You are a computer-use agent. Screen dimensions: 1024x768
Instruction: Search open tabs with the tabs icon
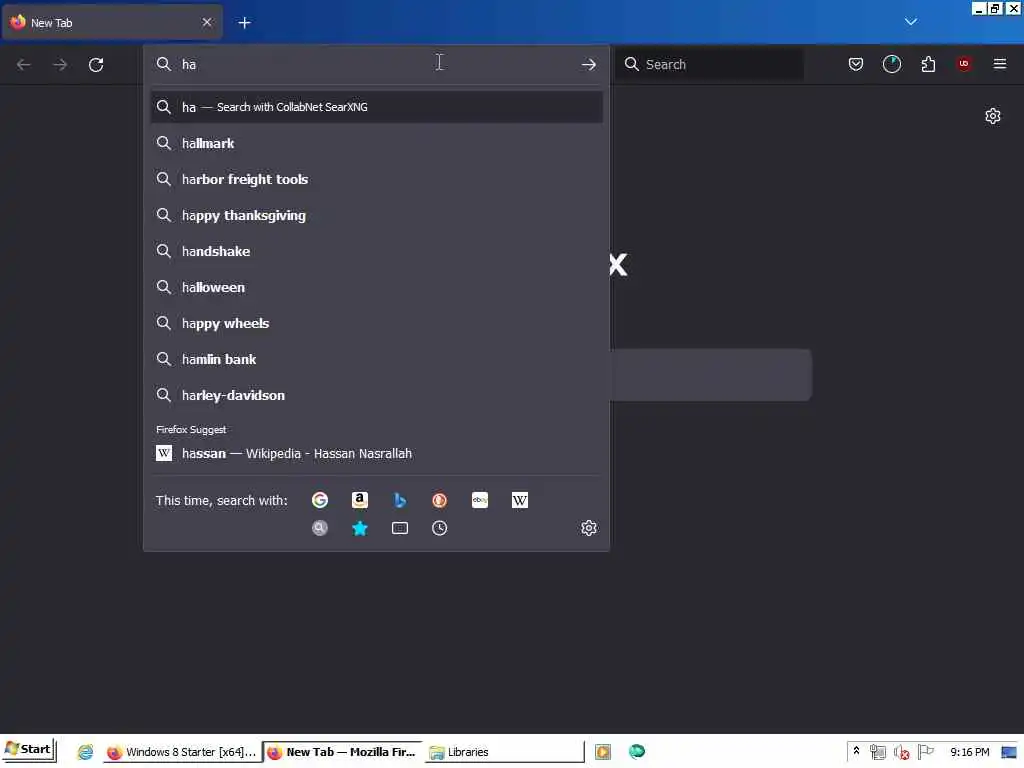click(x=400, y=528)
